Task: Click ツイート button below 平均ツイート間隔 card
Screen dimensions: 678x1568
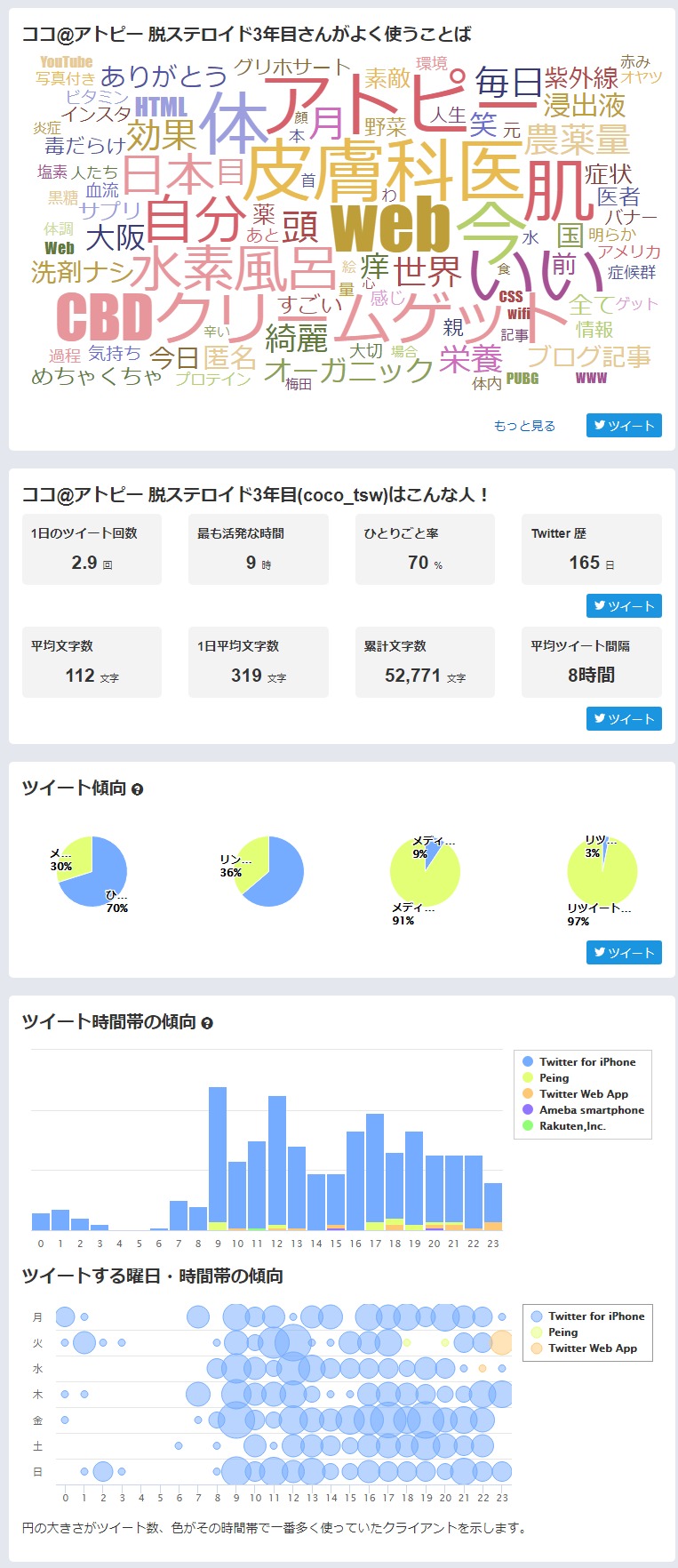Action: click(x=624, y=719)
